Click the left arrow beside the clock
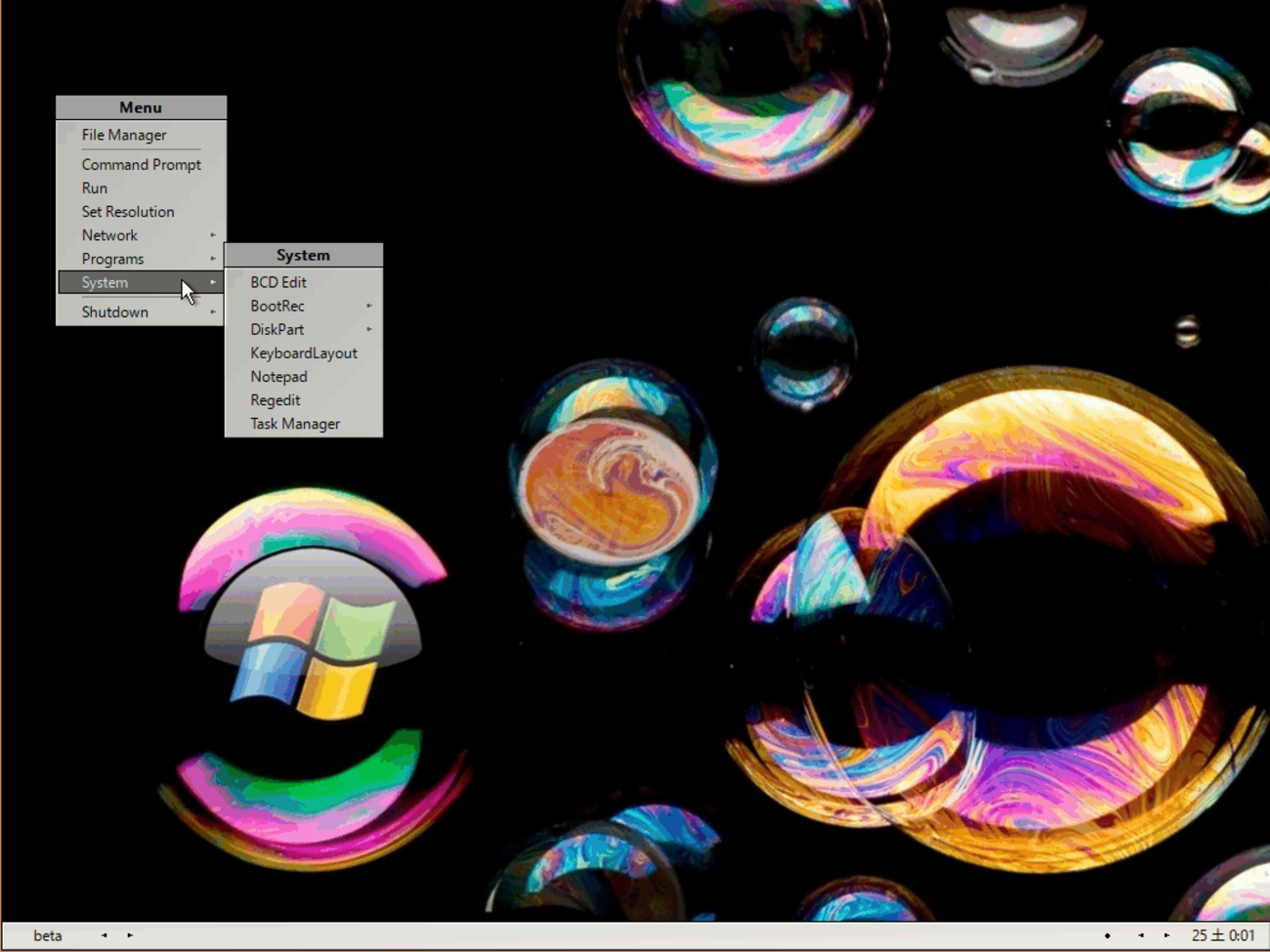1270x952 pixels. [x=1140, y=935]
